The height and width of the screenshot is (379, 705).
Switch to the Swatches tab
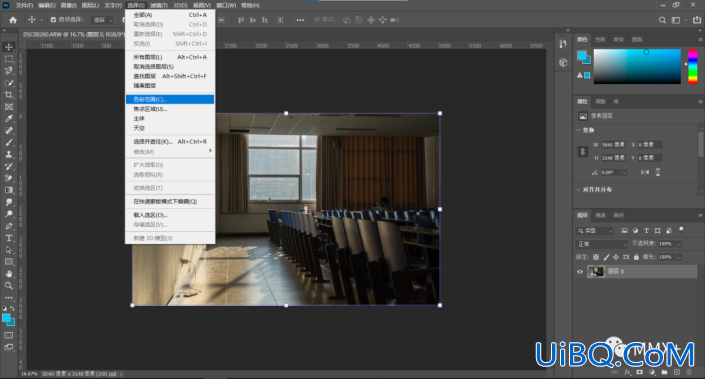tap(600, 40)
